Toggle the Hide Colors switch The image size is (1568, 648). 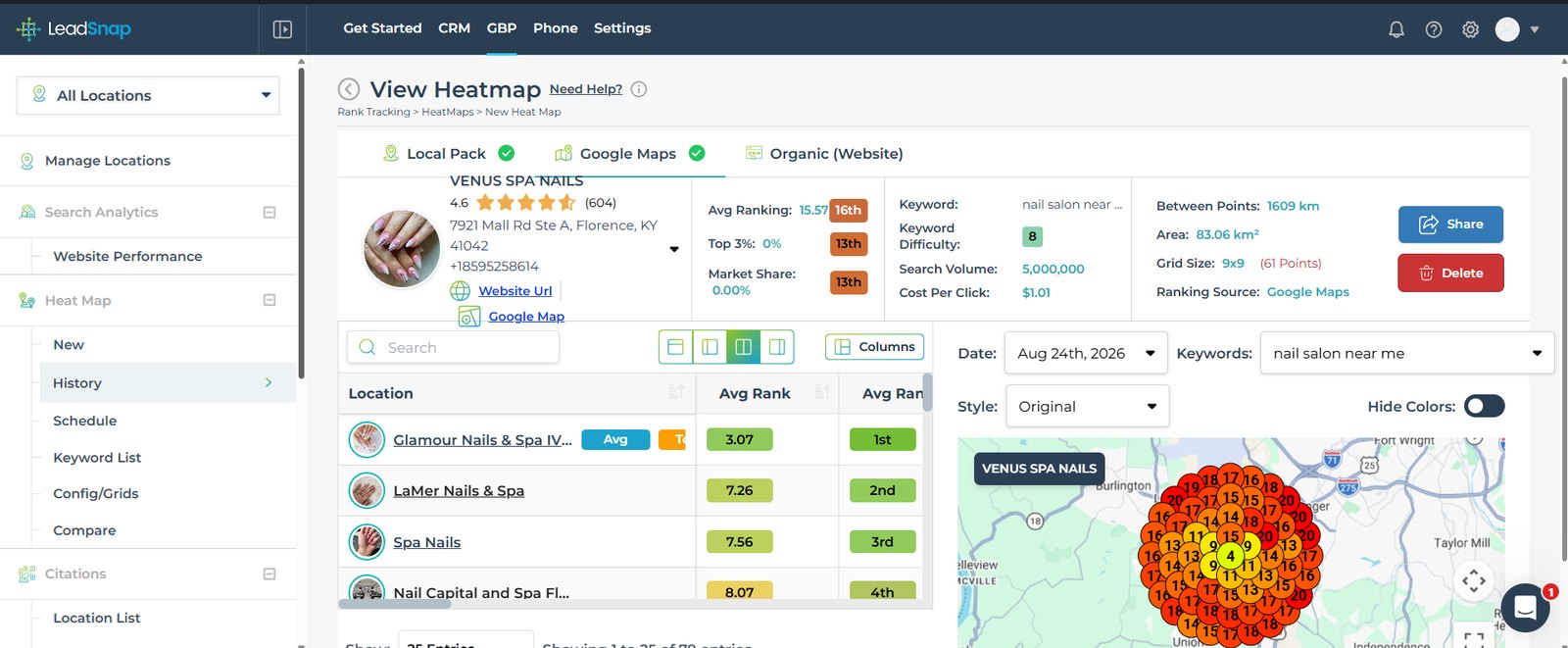point(1484,406)
